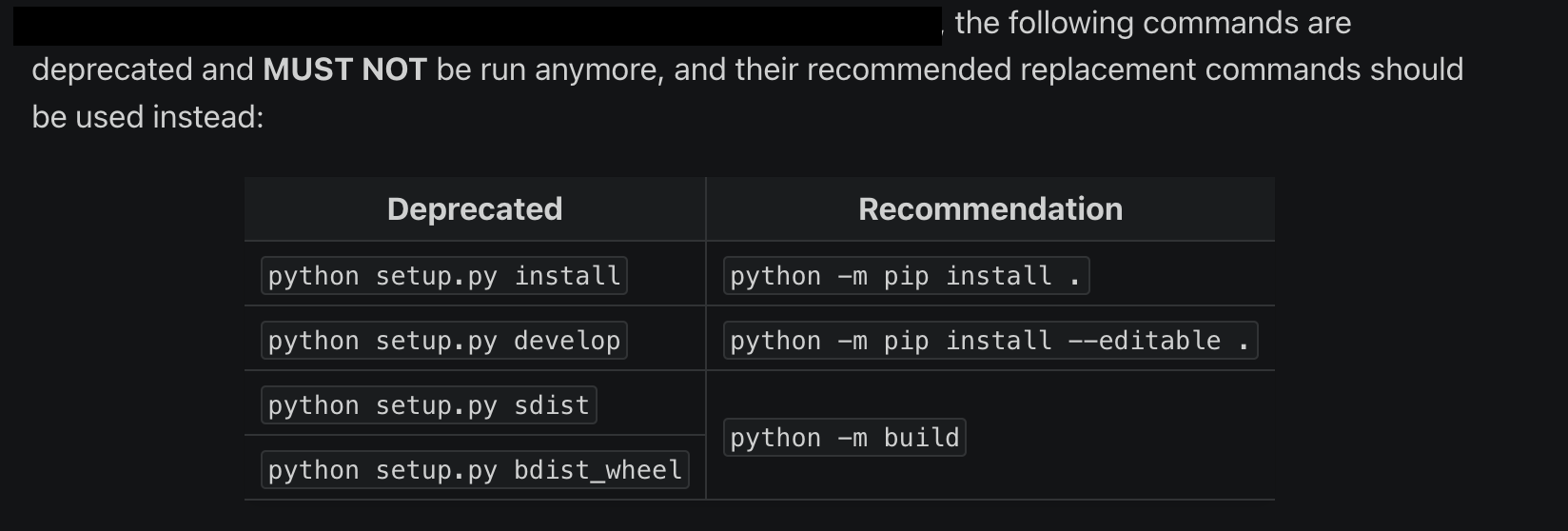Viewport: 1568px width, 531px height.
Task: Click the "python -m build" code snippet
Action: tap(844, 438)
